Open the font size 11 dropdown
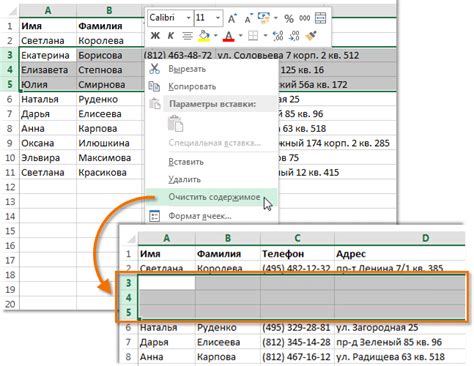The width and height of the screenshot is (474, 366). click(218, 18)
